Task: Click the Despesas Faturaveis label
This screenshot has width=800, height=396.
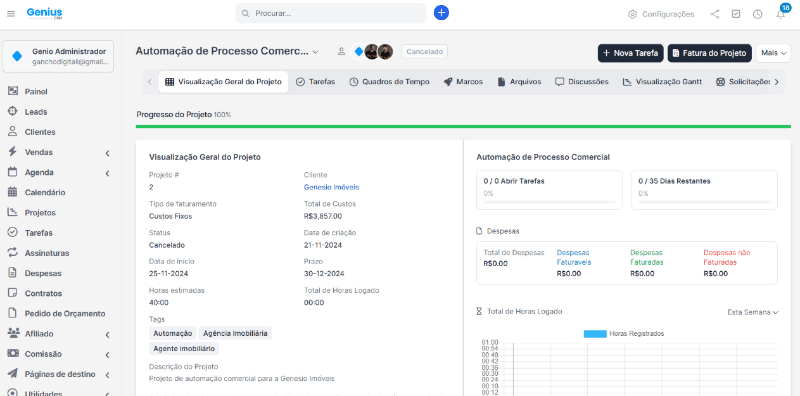Action: tap(573, 257)
